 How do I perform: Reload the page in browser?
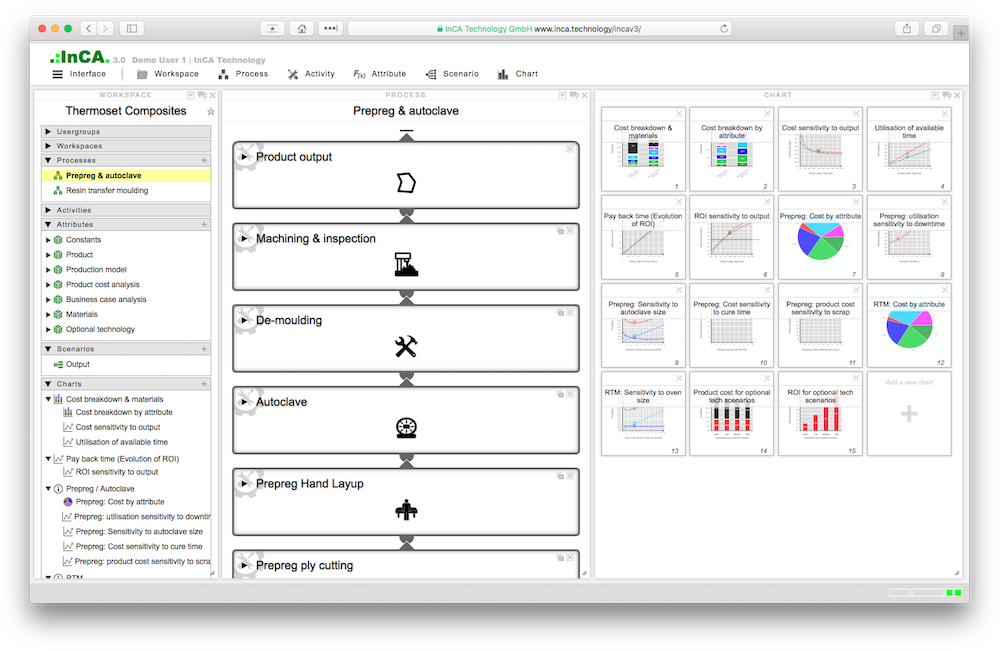[724, 29]
